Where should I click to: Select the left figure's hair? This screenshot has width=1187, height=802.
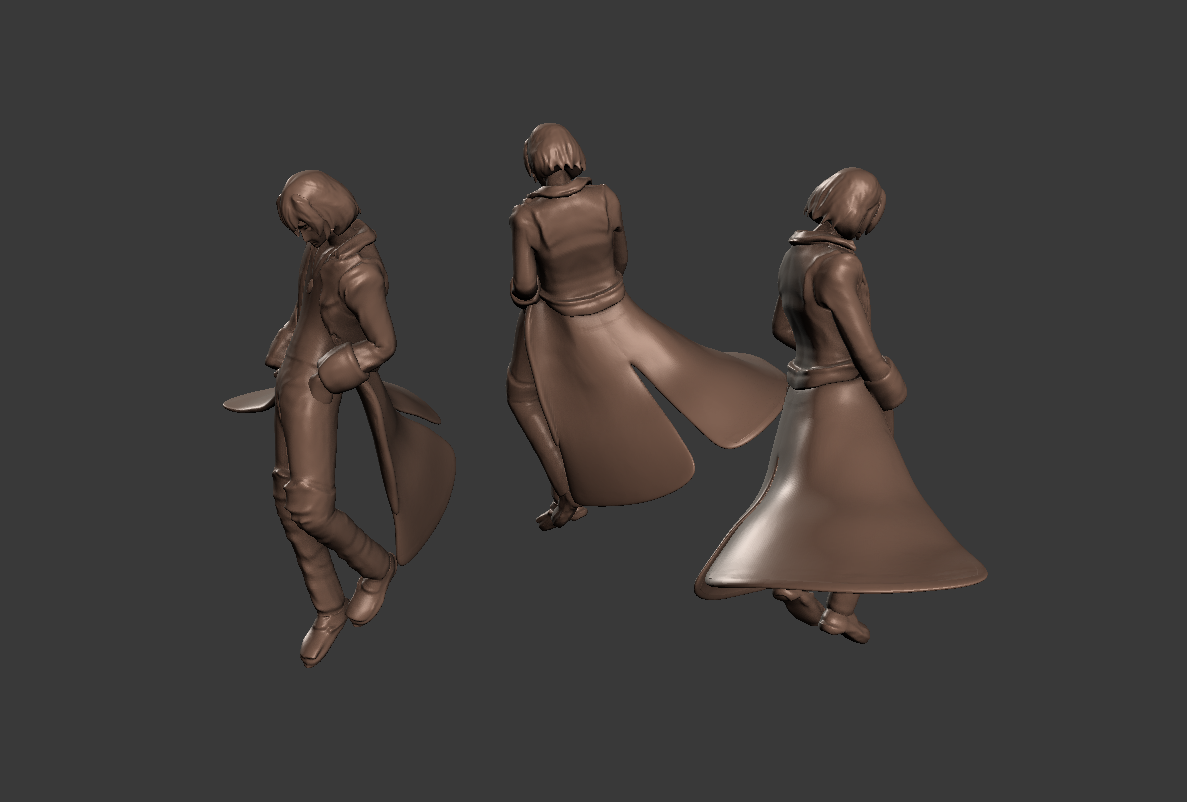[316, 202]
